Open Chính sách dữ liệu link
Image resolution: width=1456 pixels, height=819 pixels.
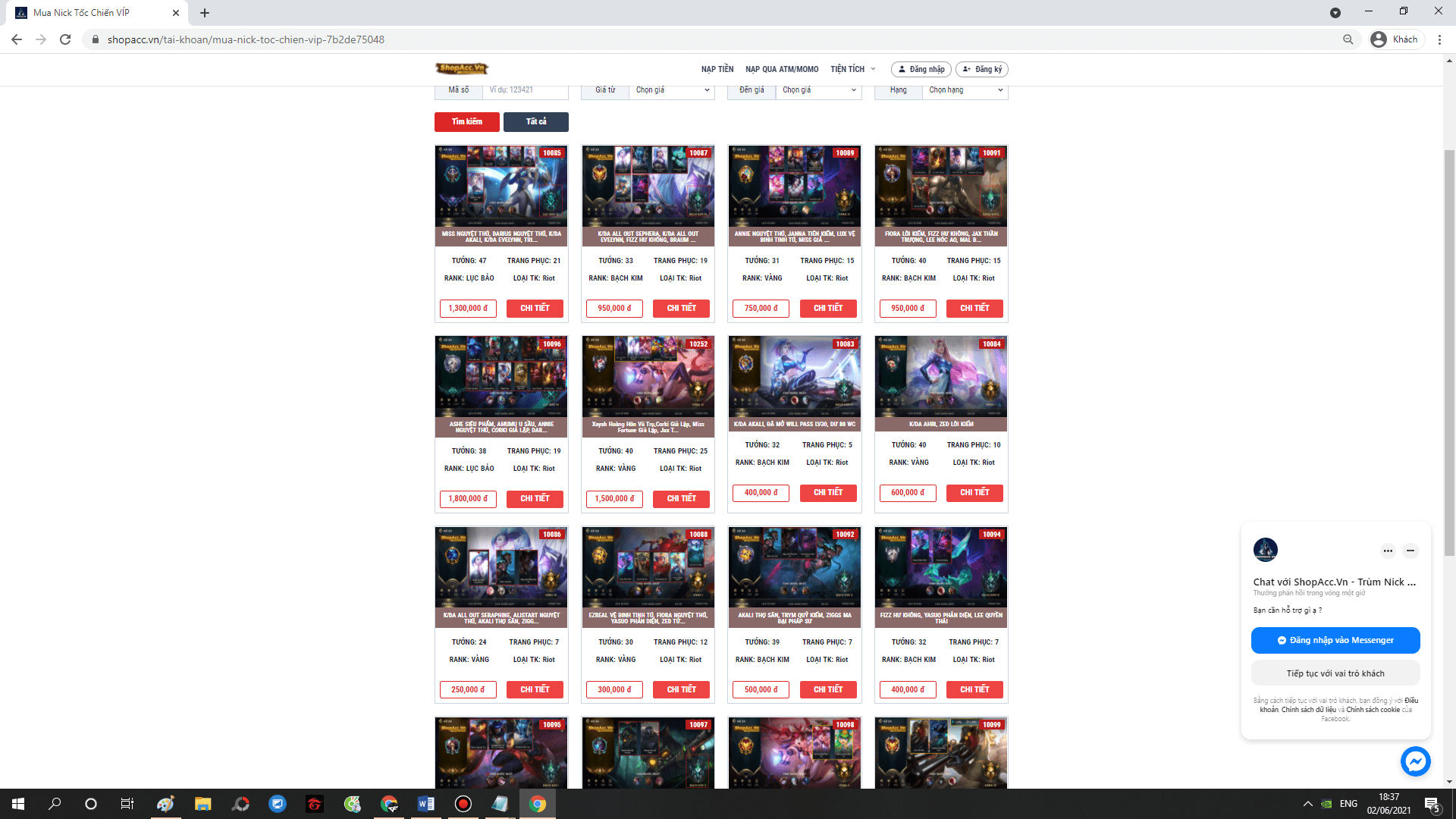pos(1309,711)
